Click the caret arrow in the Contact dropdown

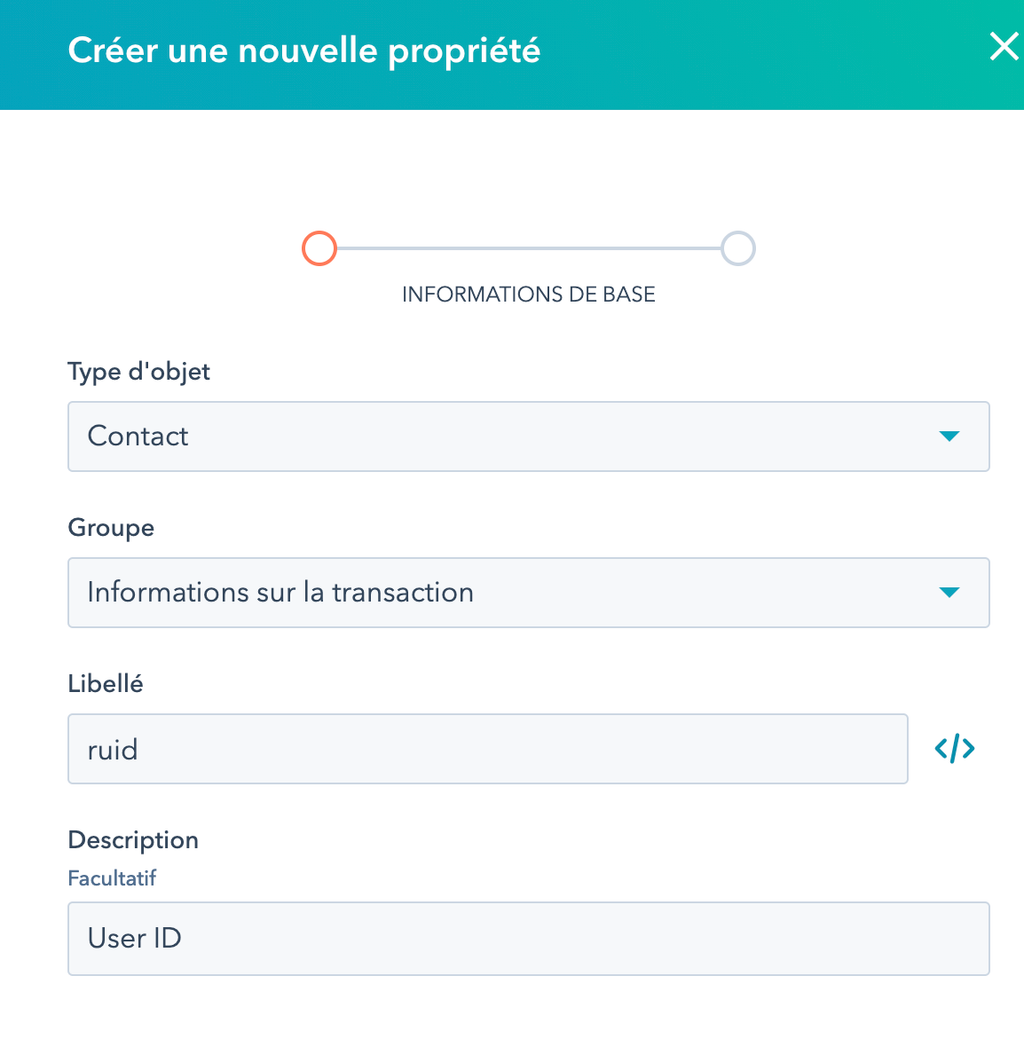[949, 436]
